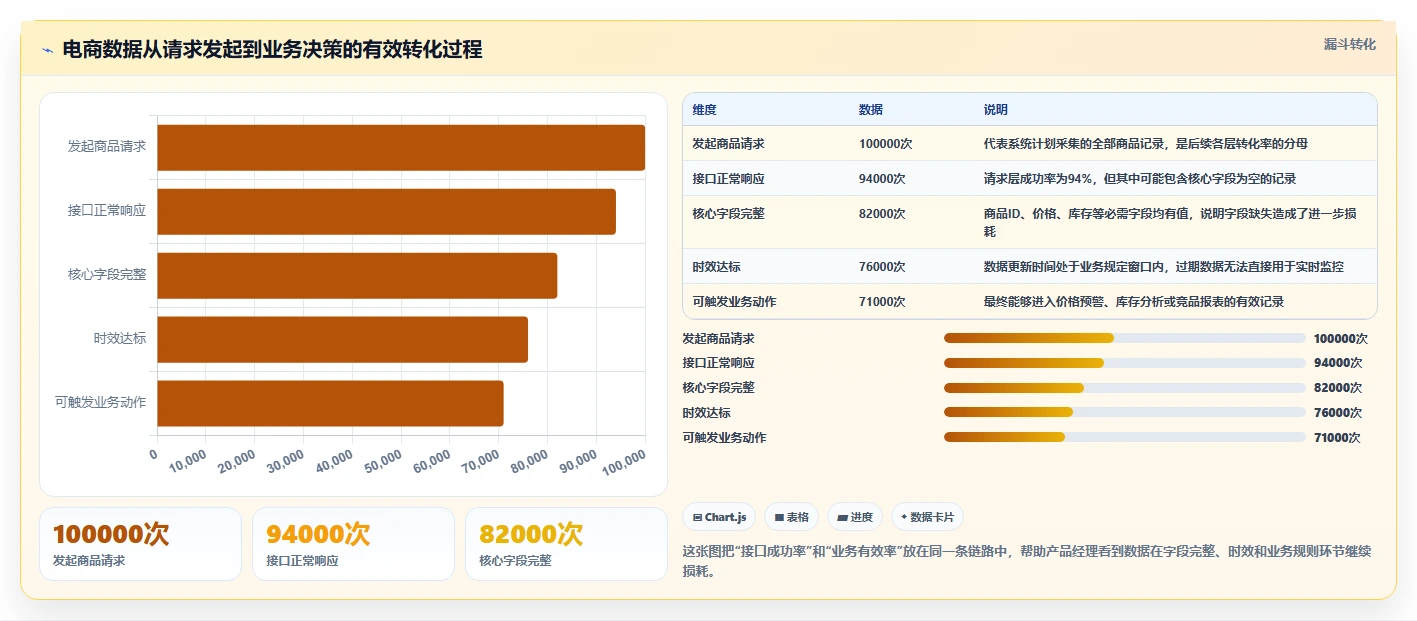Click the 发起商品请求 progress bar
The height and width of the screenshot is (621, 1417).
[x=1125, y=338]
